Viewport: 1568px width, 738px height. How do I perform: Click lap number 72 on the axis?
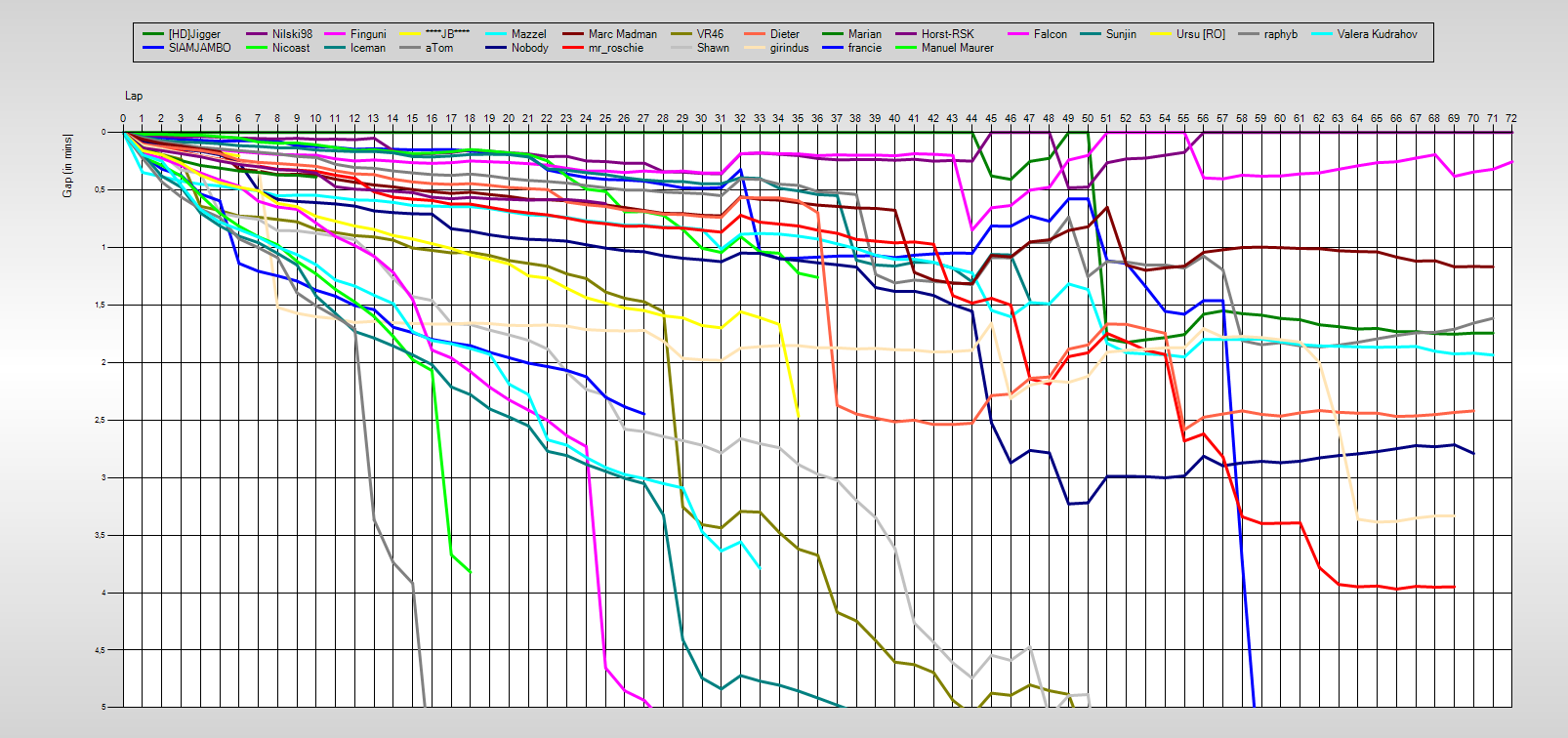coord(1510,118)
